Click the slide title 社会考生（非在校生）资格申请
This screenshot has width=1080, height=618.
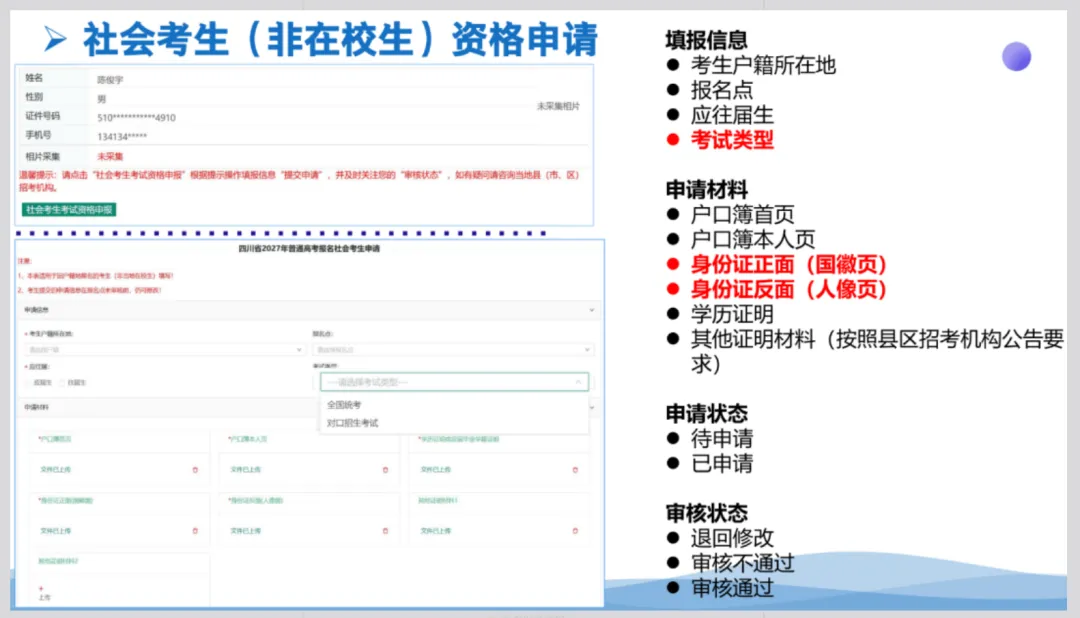tap(340, 39)
